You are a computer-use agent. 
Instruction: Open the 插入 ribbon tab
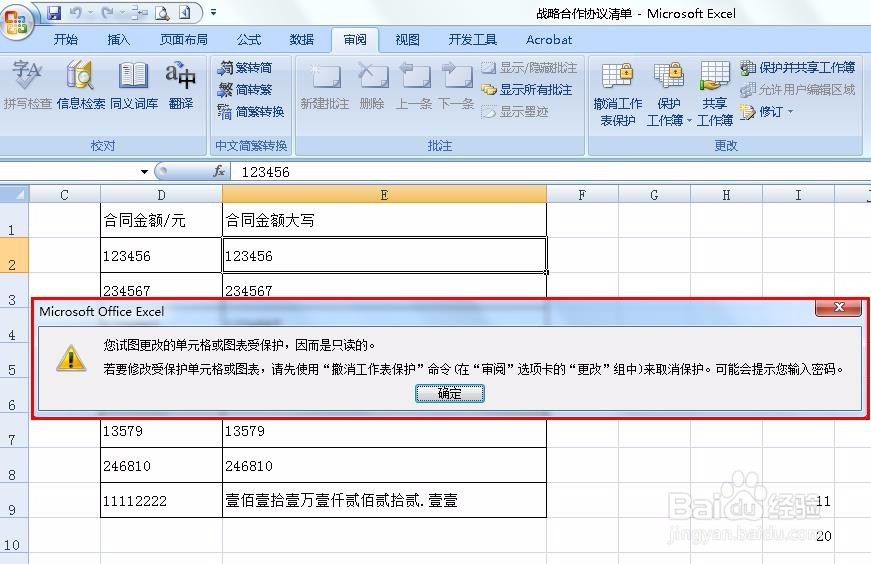(x=118, y=39)
